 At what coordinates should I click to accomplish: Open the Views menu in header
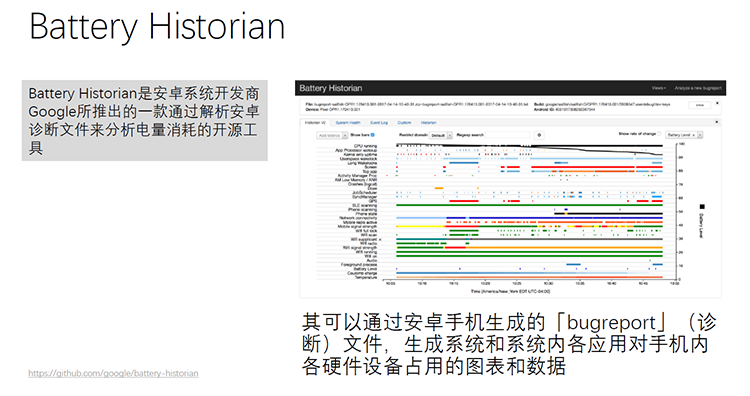[659, 88]
